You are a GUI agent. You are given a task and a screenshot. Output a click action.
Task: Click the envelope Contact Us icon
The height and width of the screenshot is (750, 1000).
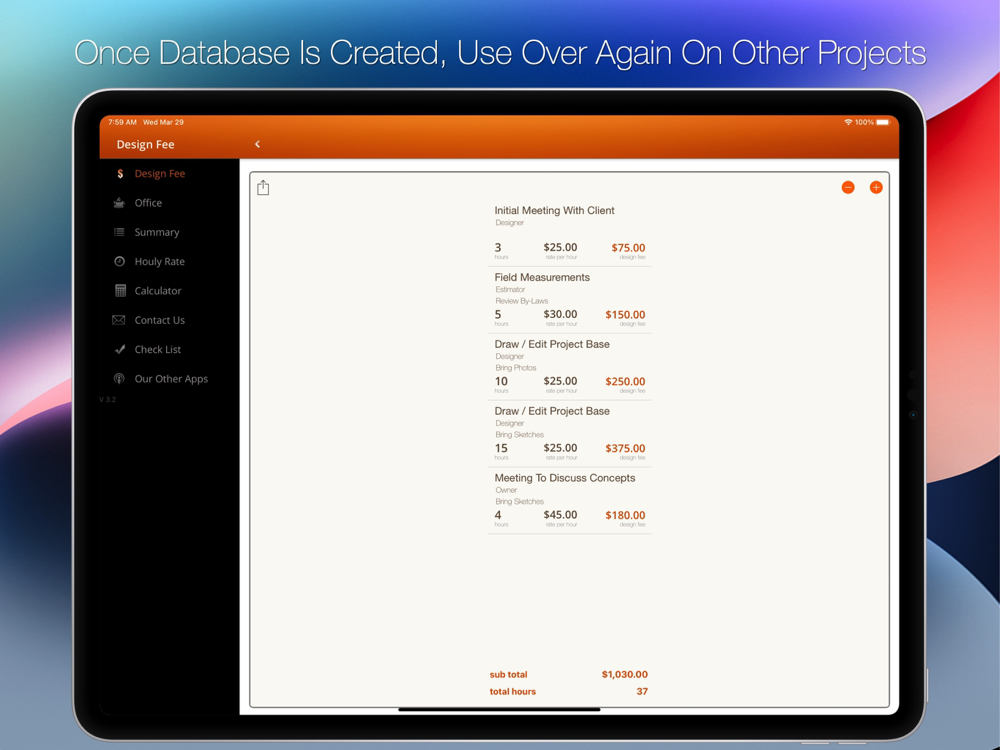click(x=119, y=320)
